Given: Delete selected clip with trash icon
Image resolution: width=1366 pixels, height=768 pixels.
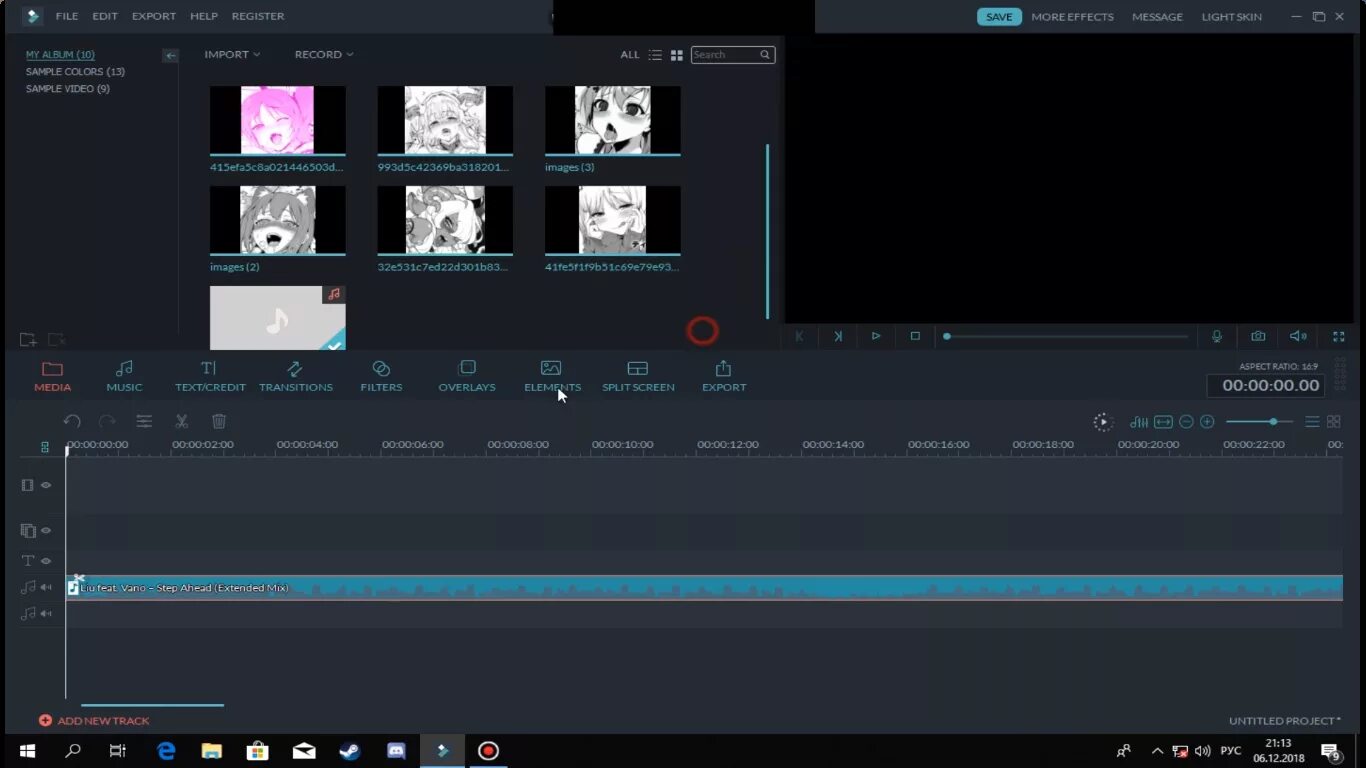Looking at the screenshot, I should click(x=219, y=422).
